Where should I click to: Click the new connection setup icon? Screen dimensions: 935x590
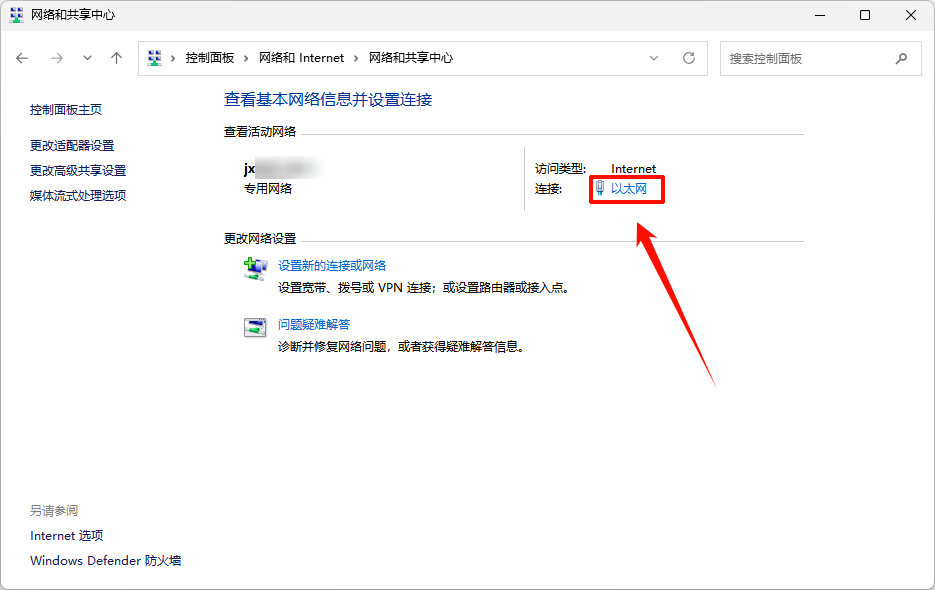point(256,268)
